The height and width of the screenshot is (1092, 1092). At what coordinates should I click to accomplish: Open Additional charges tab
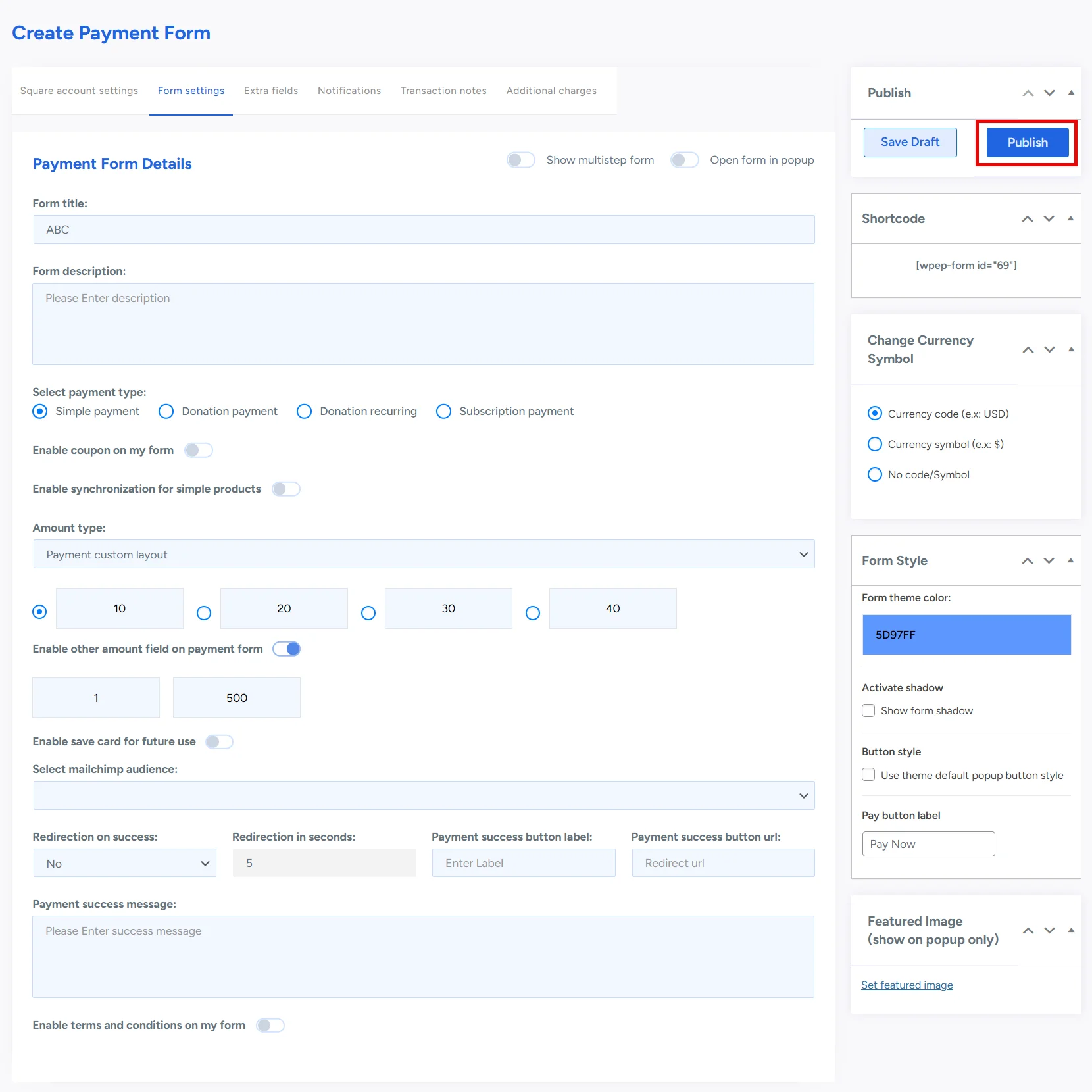coord(551,91)
